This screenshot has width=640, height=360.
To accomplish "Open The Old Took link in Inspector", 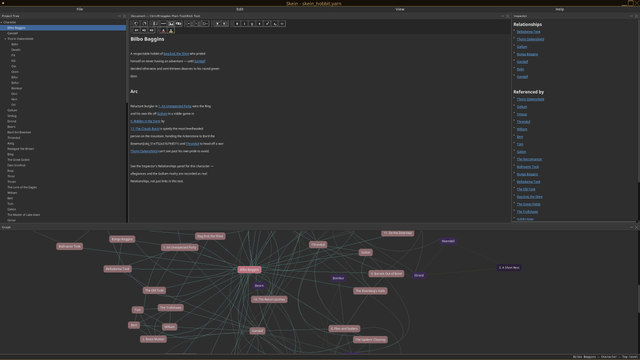I will tap(526, 189).
